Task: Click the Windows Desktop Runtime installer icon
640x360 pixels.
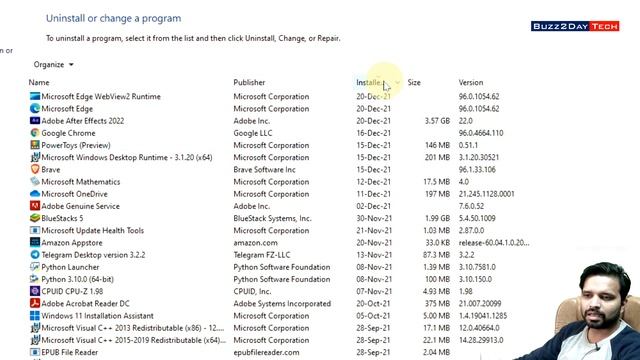Action: tap(35, 158)
